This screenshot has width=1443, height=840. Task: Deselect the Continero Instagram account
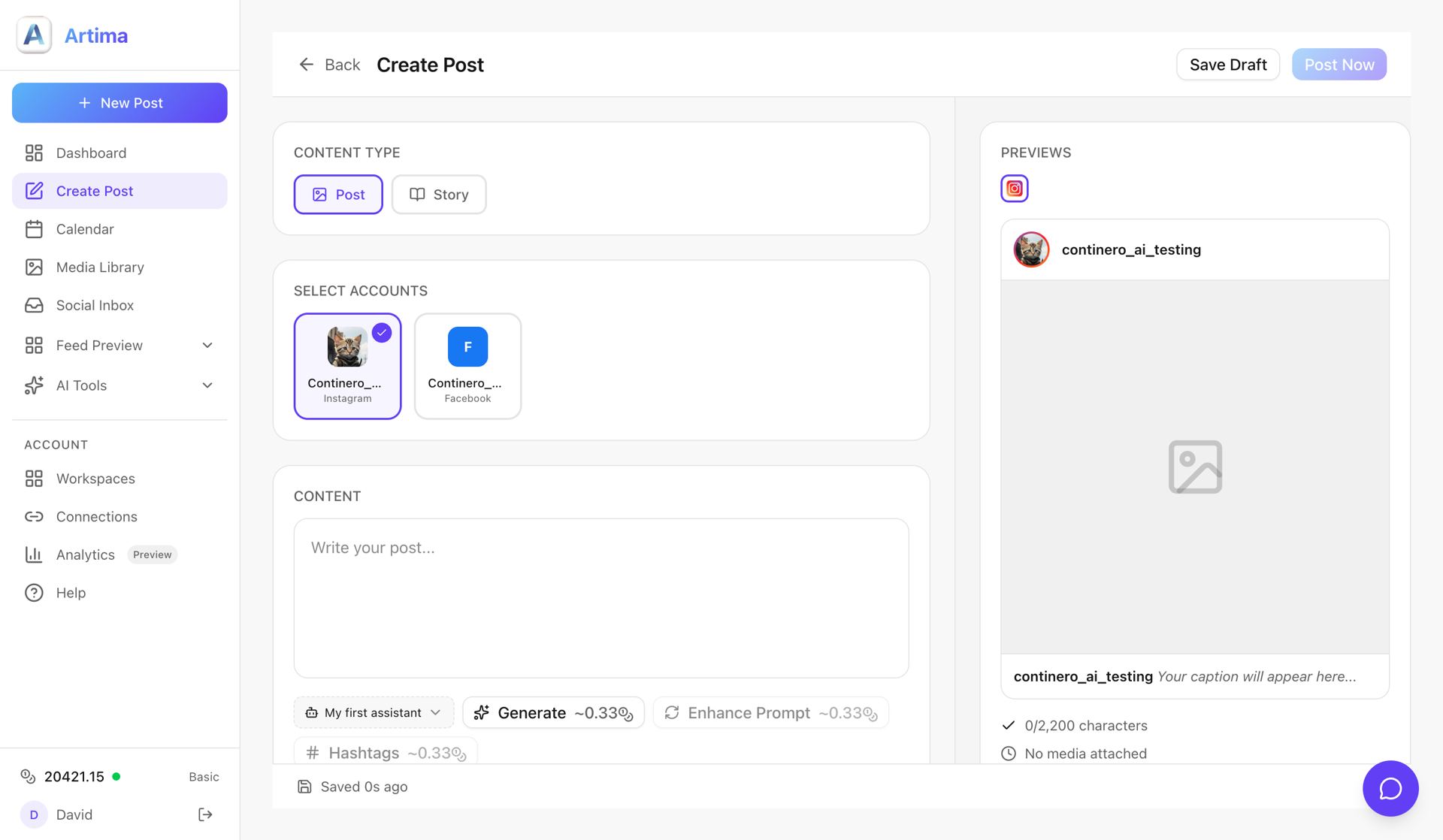click(347, 366)
